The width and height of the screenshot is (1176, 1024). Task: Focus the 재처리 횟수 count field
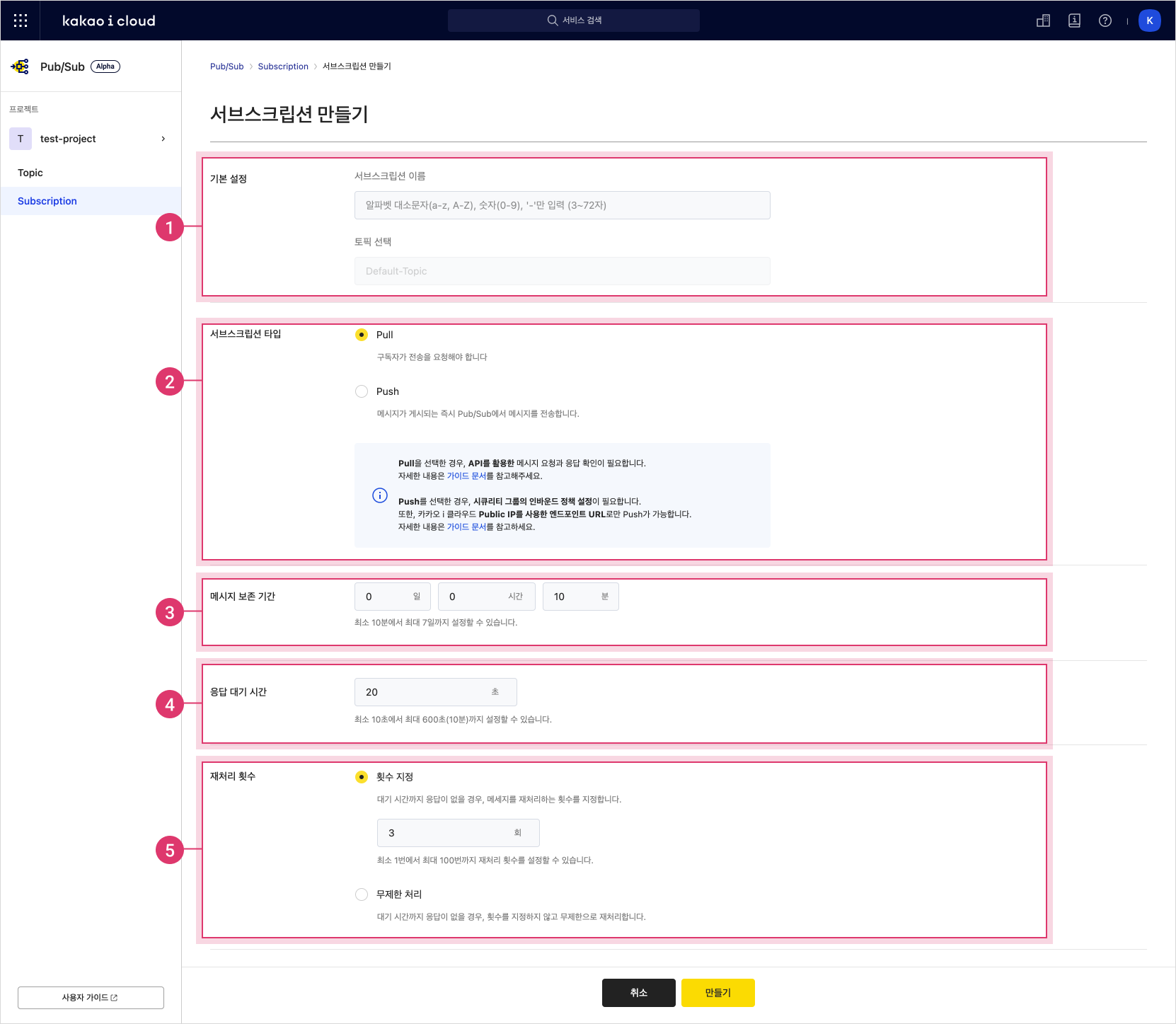(x=459, y=833)
